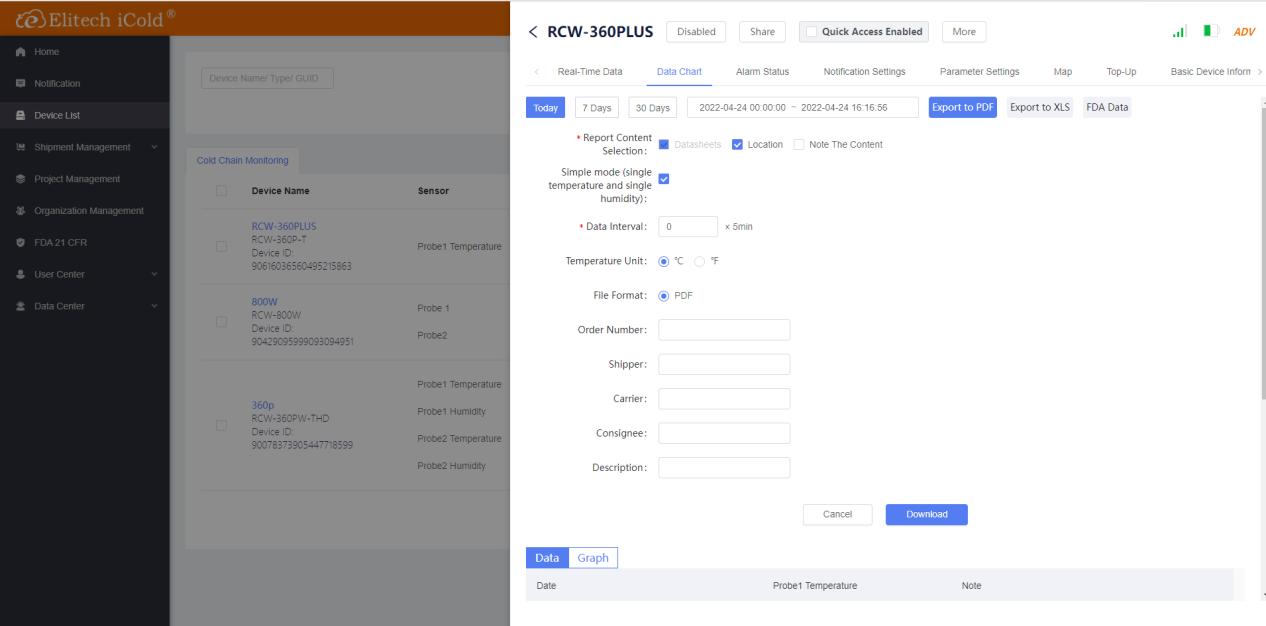Open the date range picker field

click(x=803, y=108)
